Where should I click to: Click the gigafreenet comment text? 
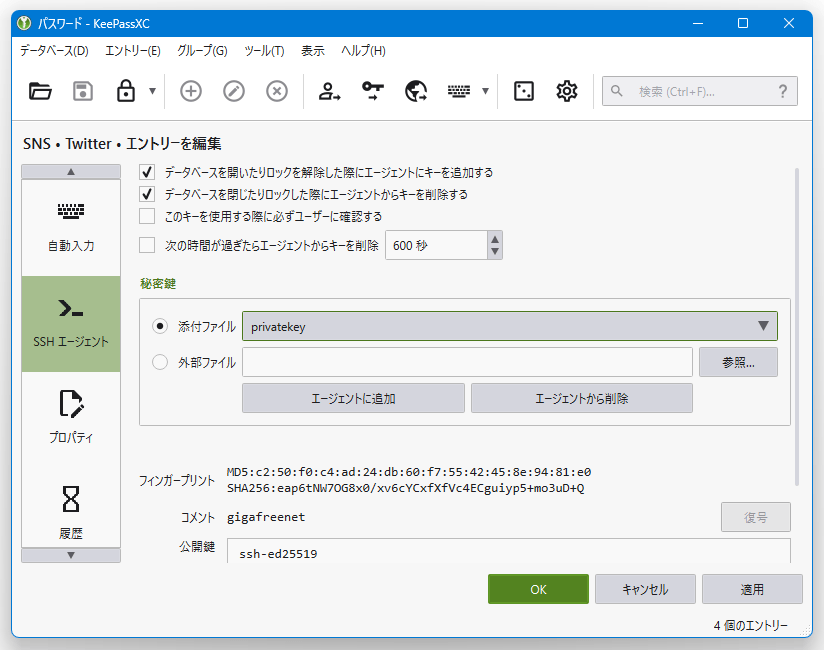pyautogui.click(x=266, y=517)
